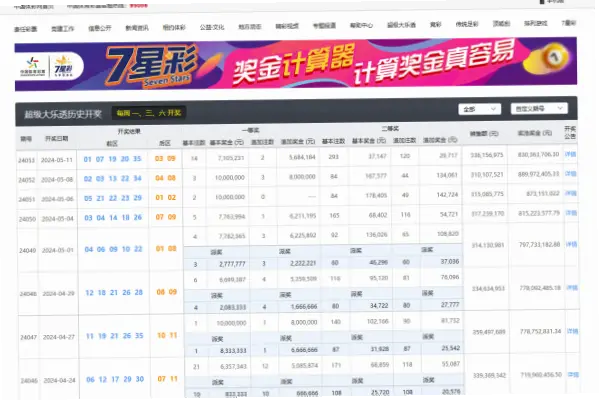This screenshot has width=599, height=401.
Task: Open 详情 for draw 24053
Action: pyautogui.click(x=570, y=154)
